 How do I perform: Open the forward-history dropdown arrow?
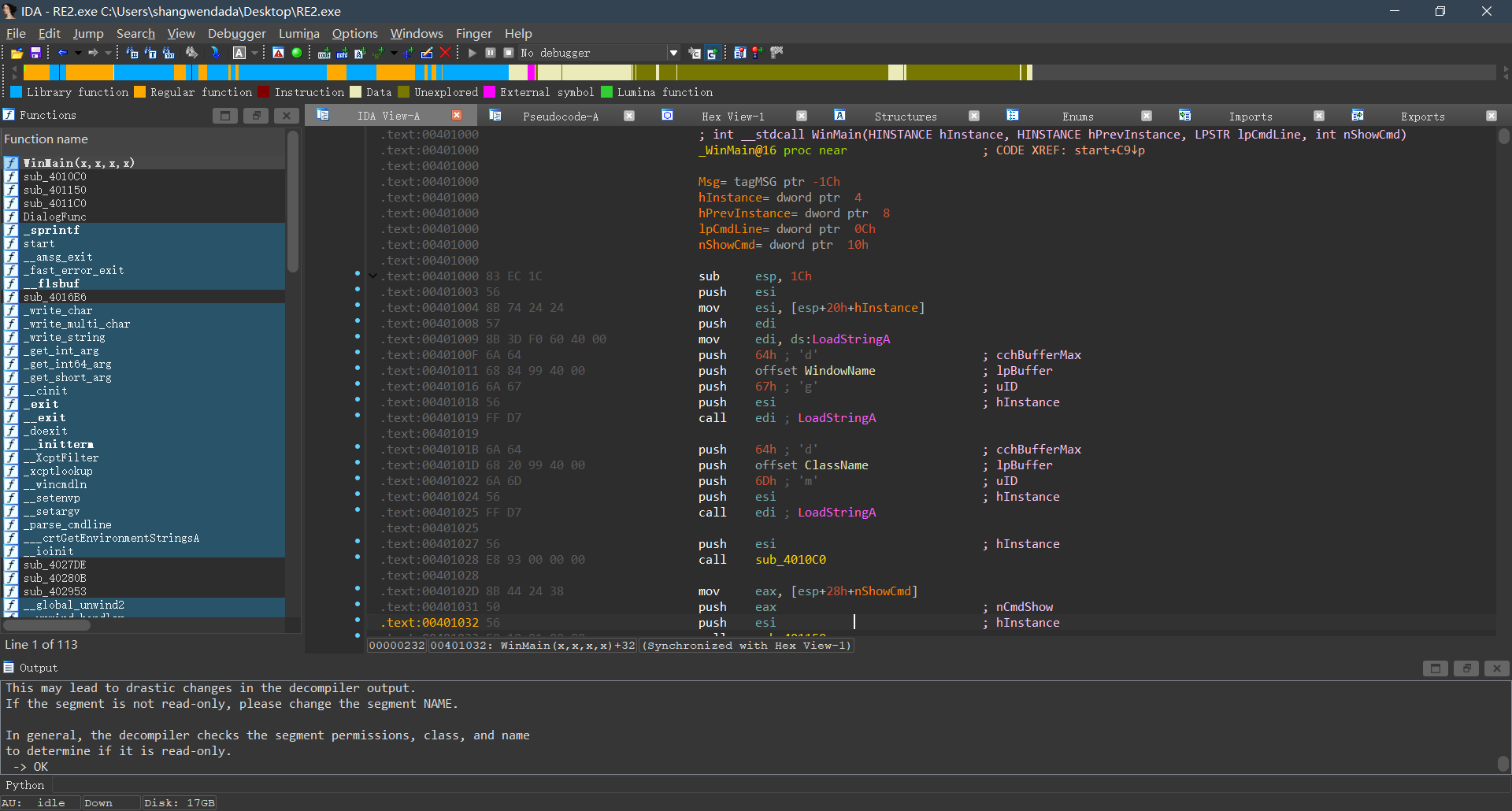pyautogui.click(x=108, y=53)
